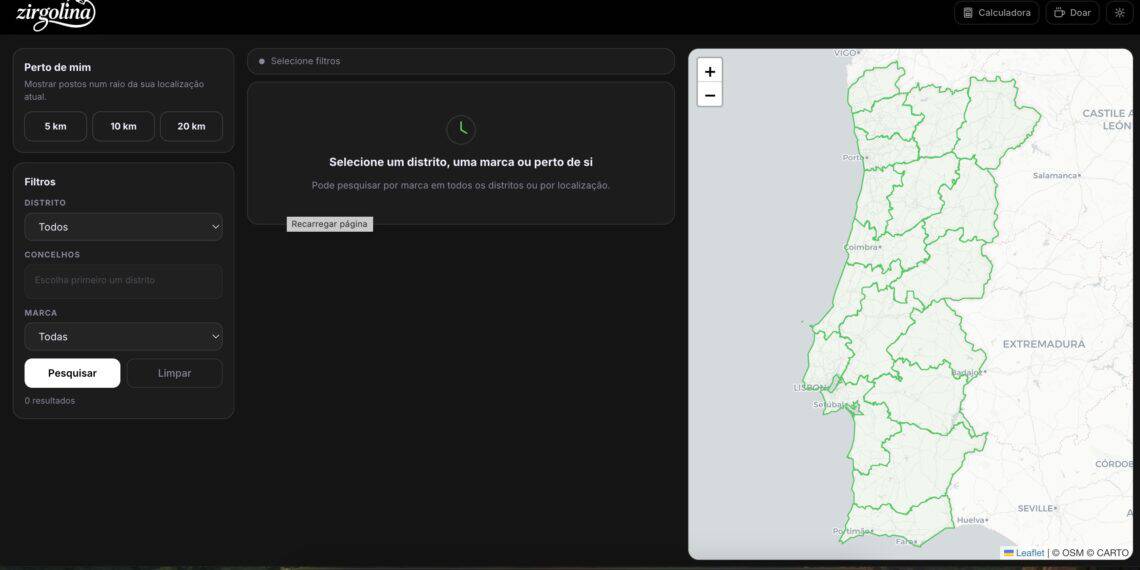Open the Distrito dropdown
This screenshot has height=570, width=1140.
[123, 227]
